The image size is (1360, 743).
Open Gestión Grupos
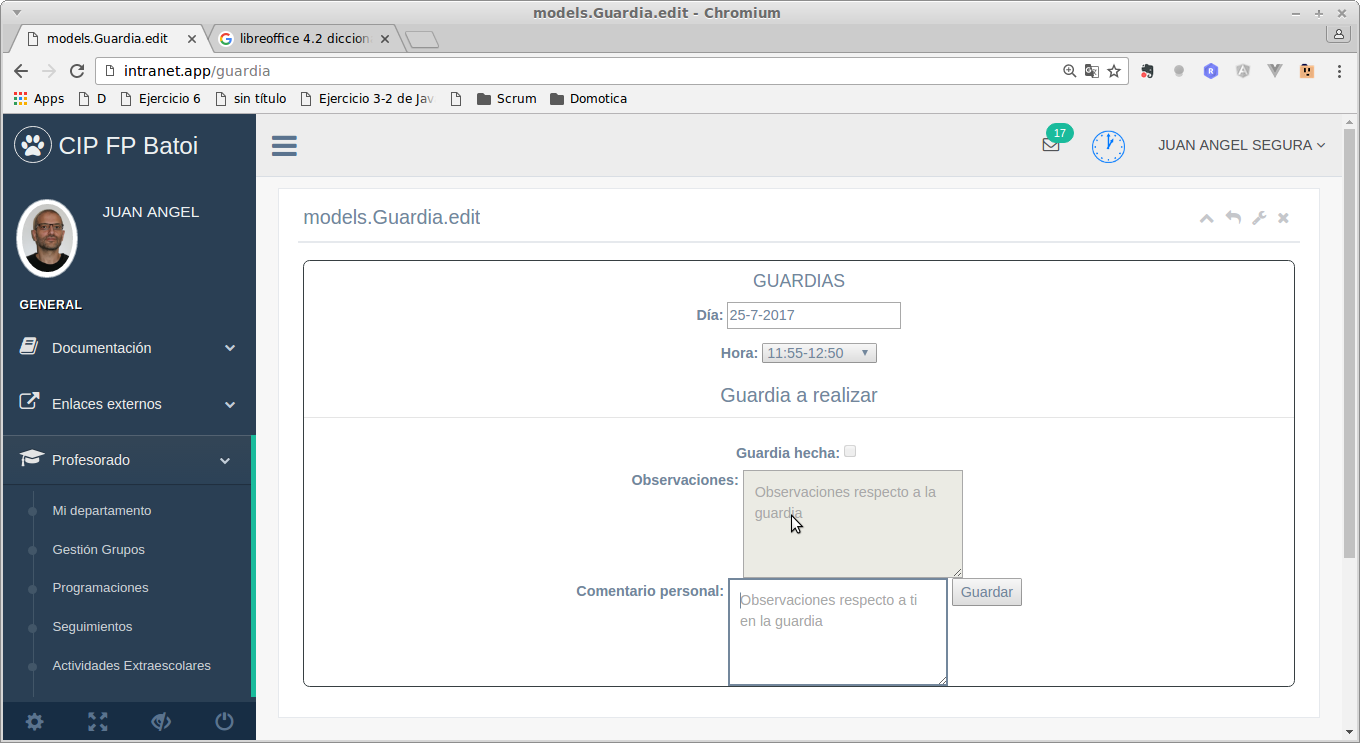point(99,550)
